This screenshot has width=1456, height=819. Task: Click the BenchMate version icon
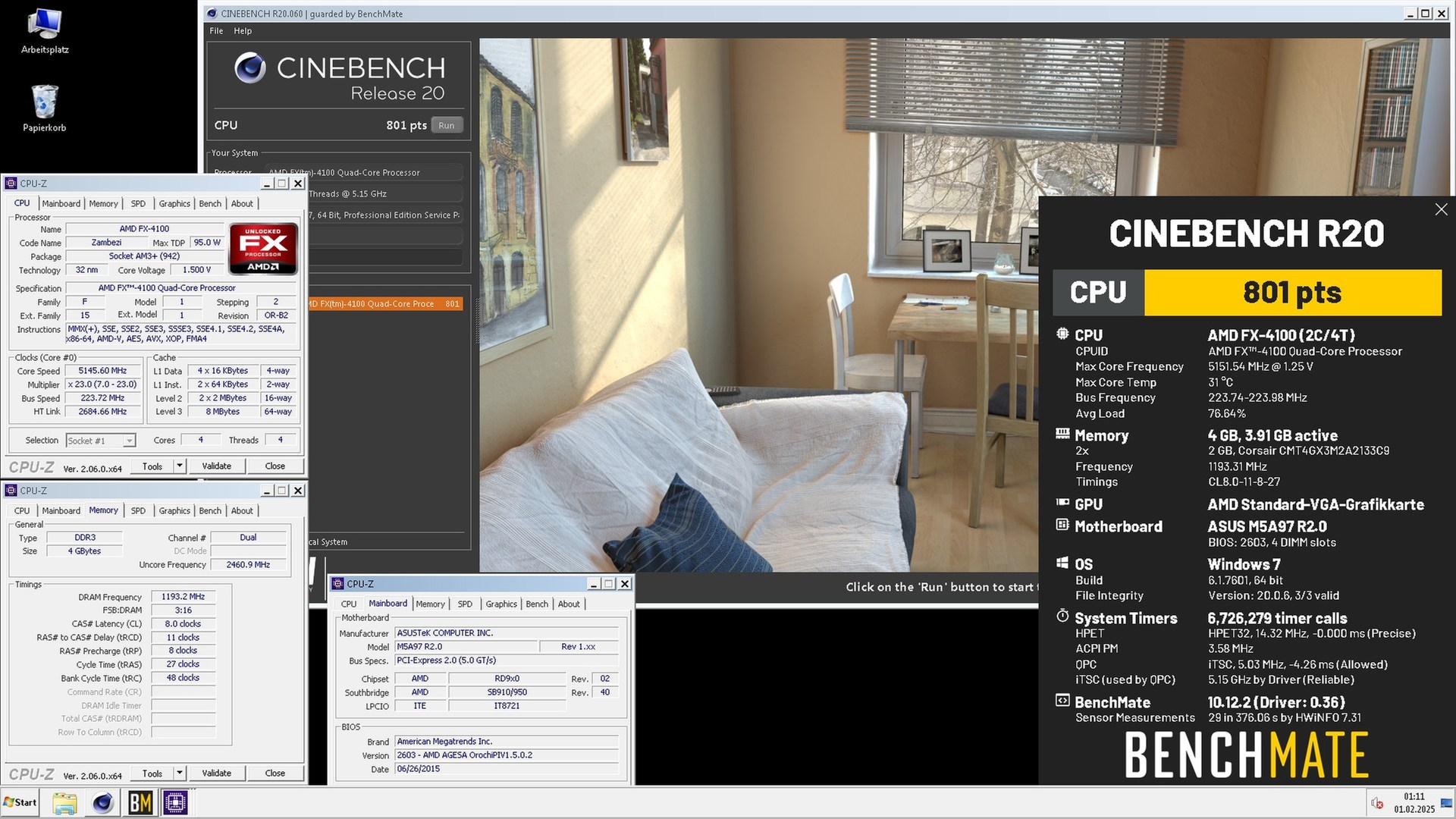1062,701
